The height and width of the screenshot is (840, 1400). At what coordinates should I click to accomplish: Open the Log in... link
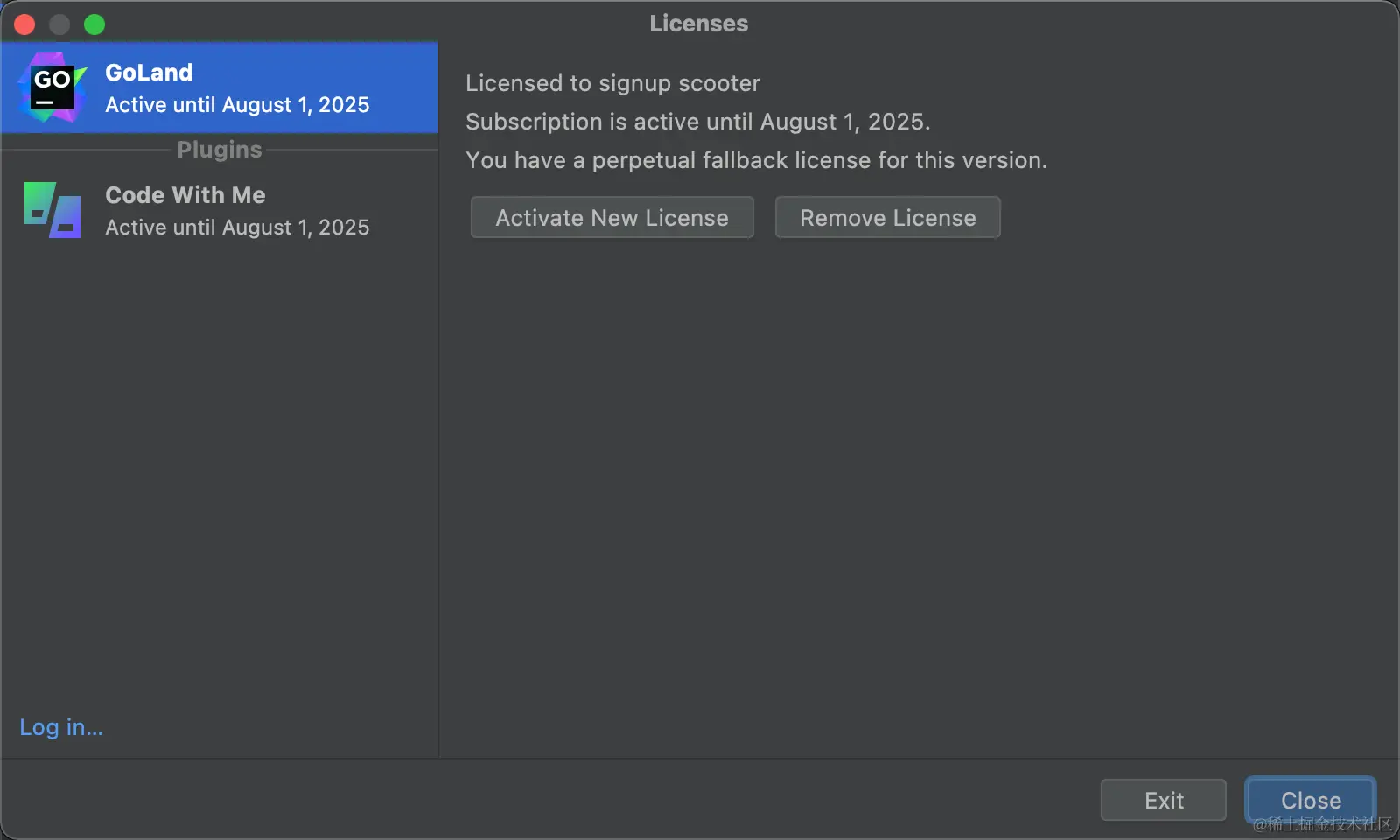(61, 727)
